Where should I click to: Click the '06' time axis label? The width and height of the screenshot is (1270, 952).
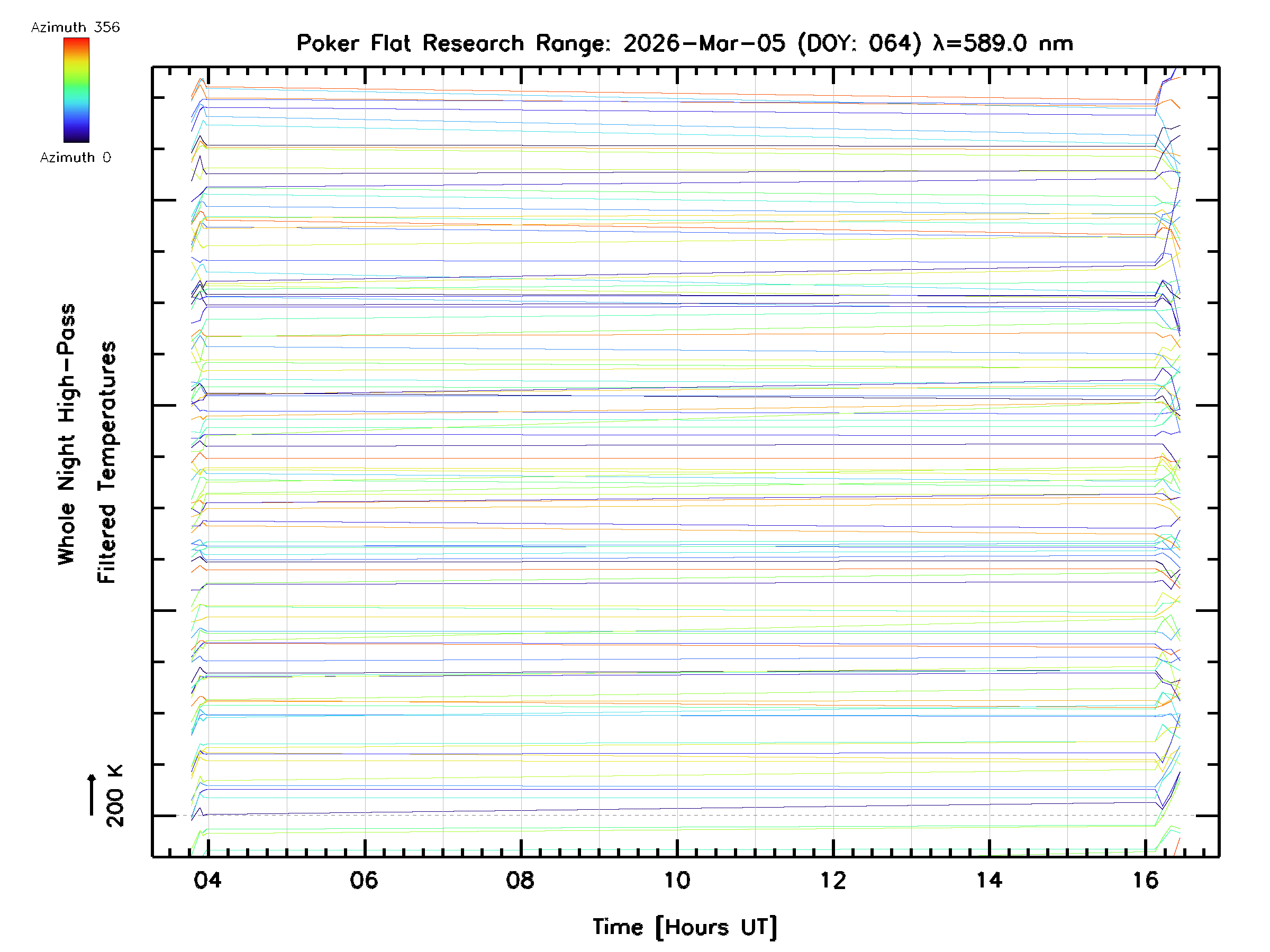(364, 880)
